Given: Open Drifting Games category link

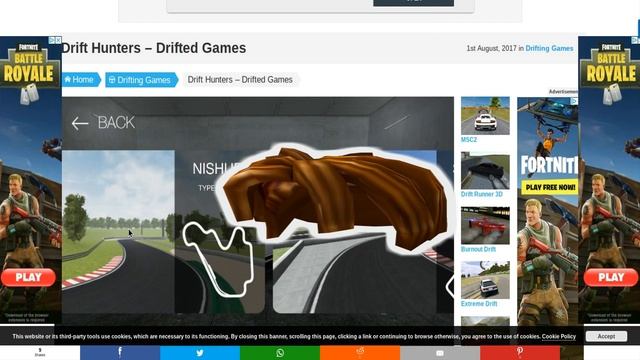Looking at the screenshot, I should coord(549,48).
